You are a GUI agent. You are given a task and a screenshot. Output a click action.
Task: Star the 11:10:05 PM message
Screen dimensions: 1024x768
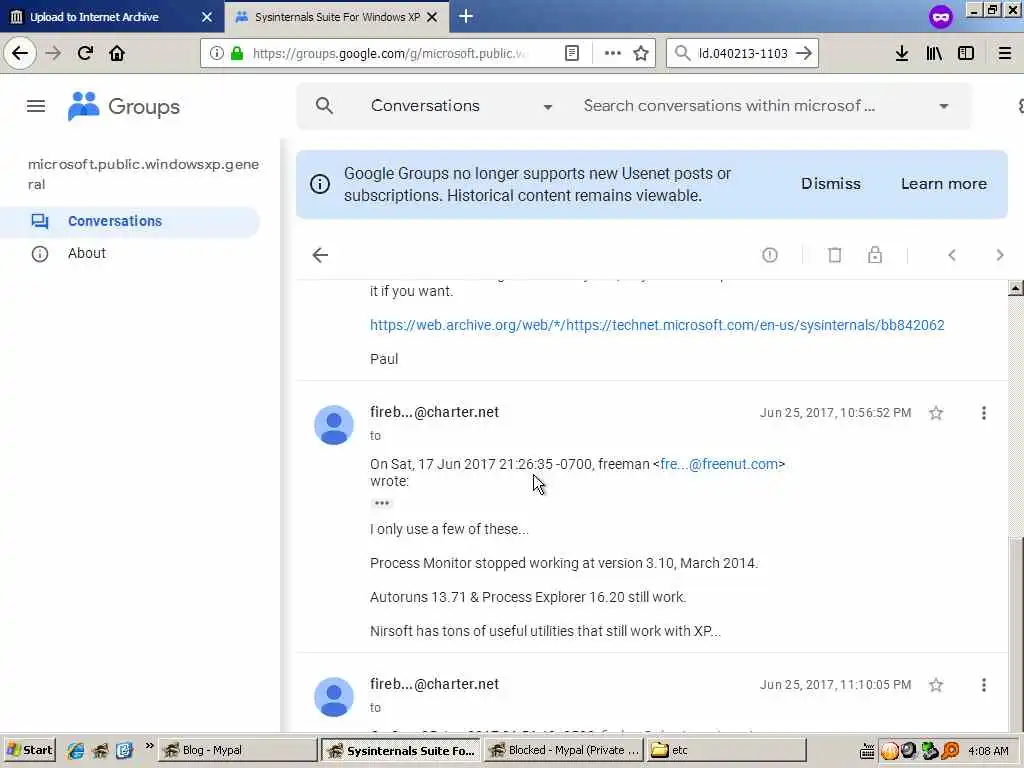(936, 684)
